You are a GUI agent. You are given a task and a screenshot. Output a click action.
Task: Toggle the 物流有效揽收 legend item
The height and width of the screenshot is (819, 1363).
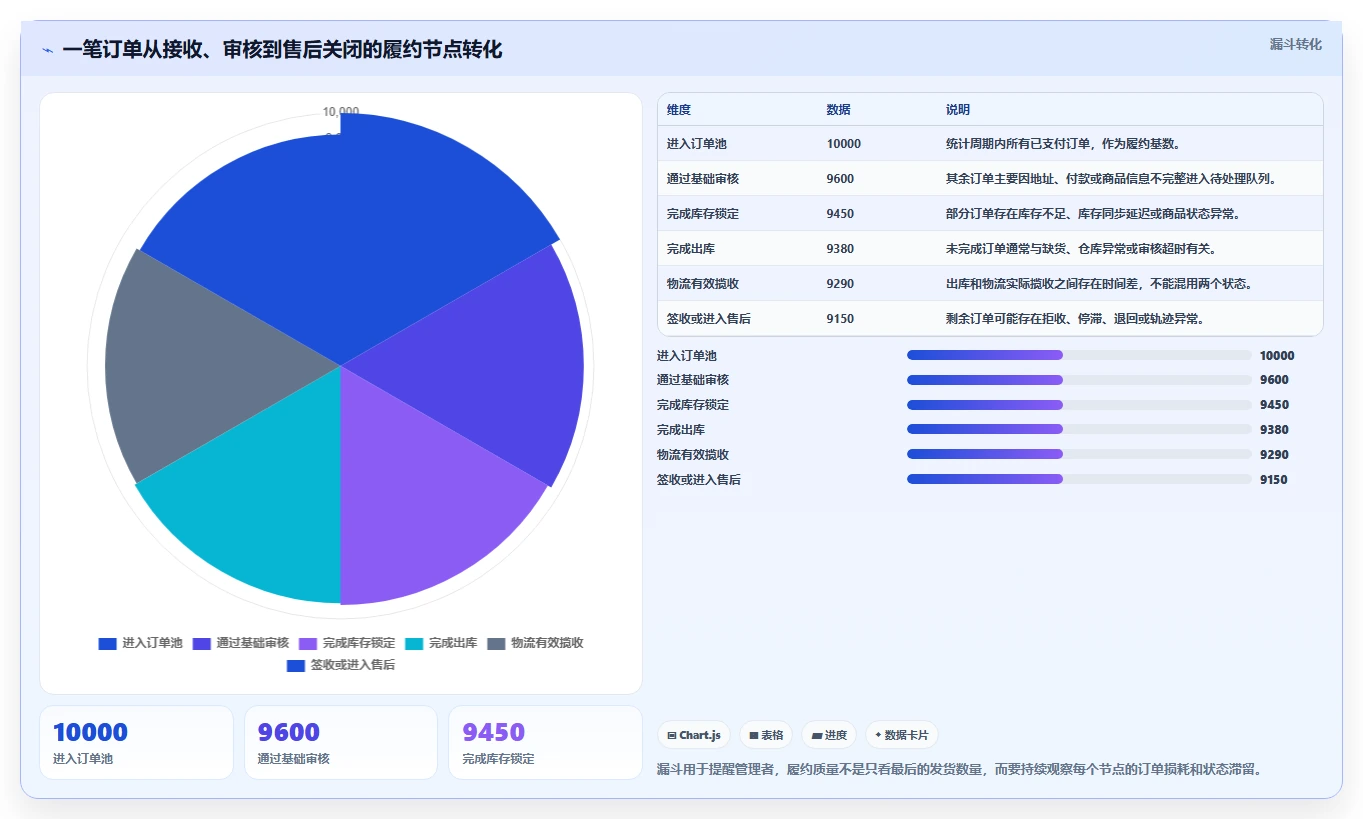pyautogui.click(x=535, y=643)
